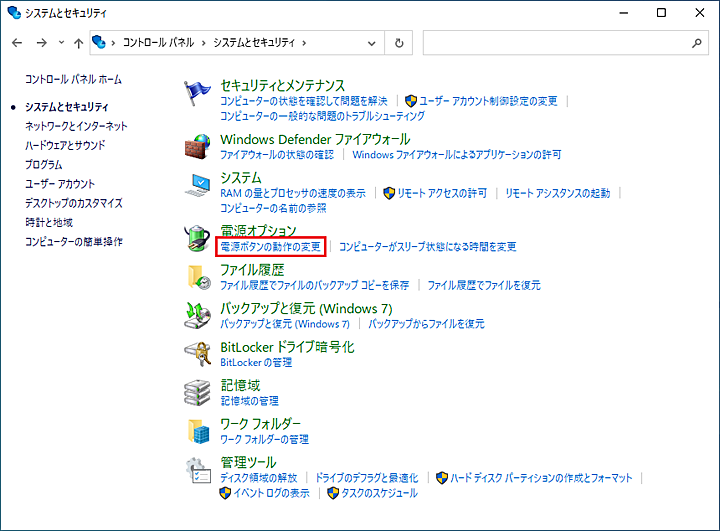
Task: Click the back arrow navigation button
Action: 17,43
